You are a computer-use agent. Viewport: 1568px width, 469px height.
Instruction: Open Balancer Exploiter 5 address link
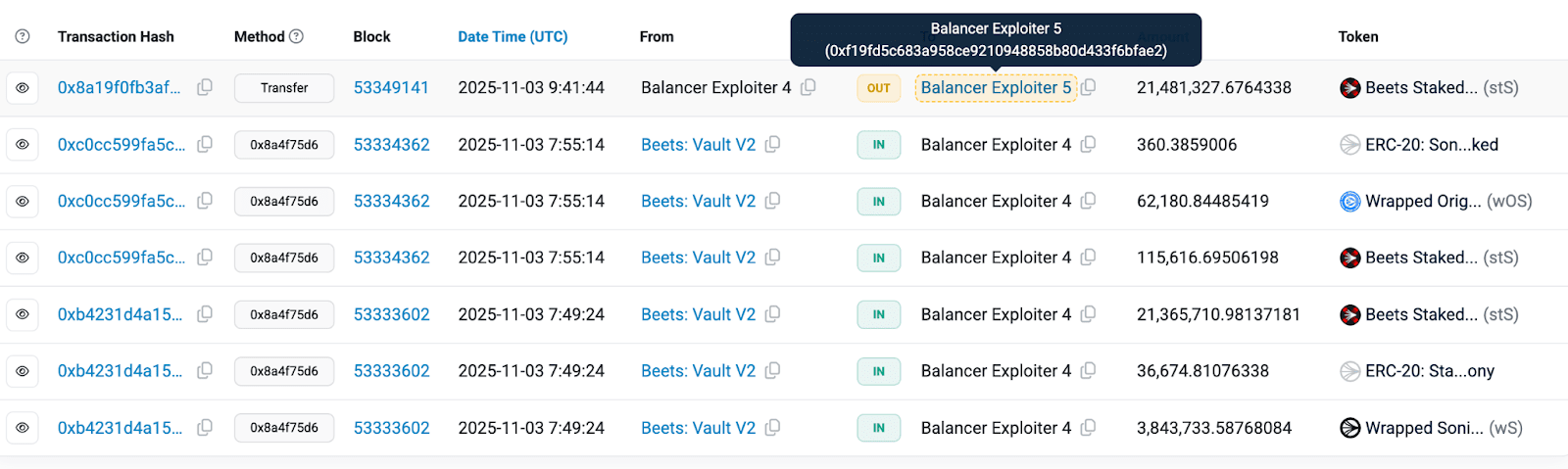click(x=995, y=87)
